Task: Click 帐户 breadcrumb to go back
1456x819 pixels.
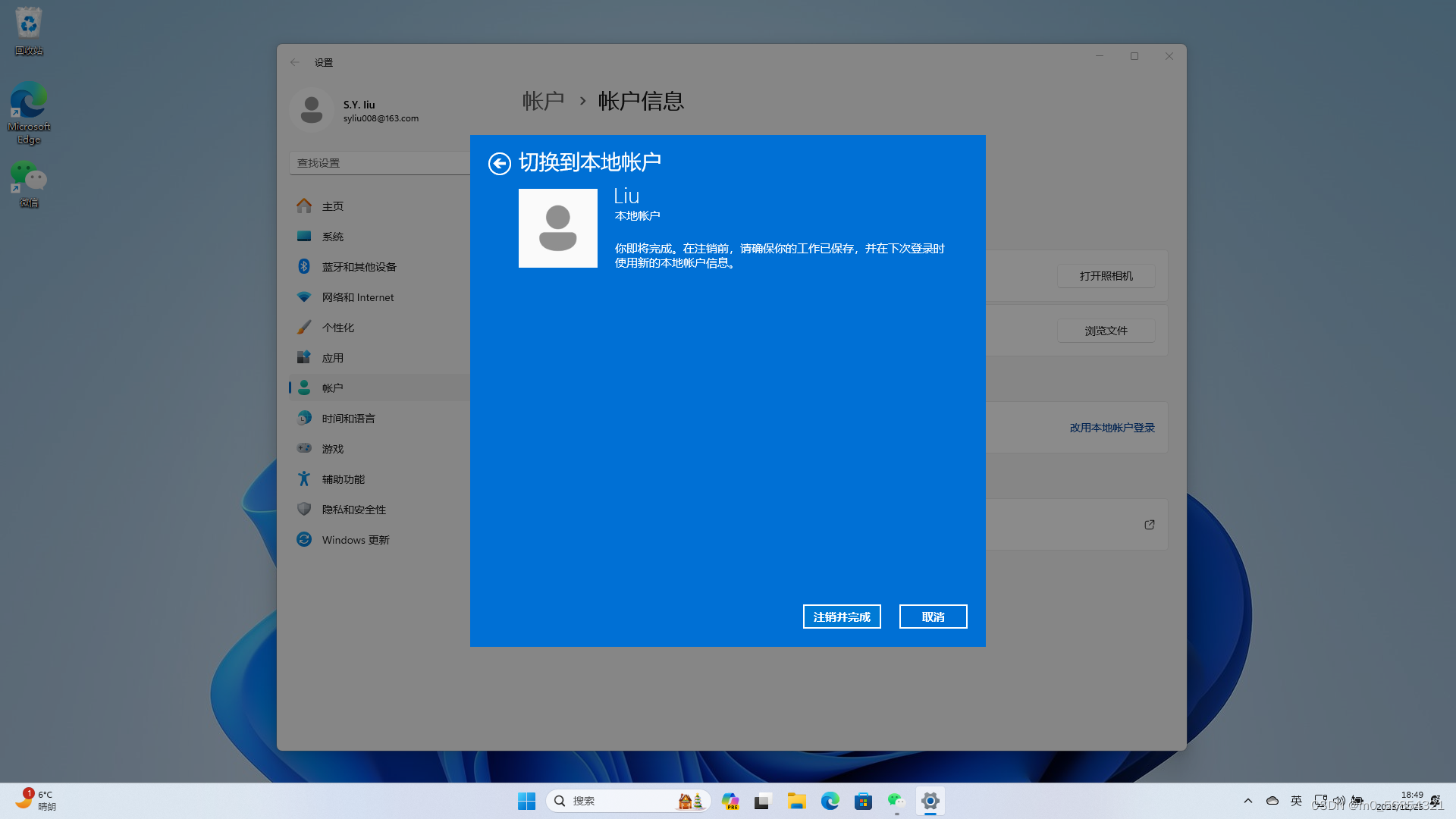Action: (x=543, y=101)
